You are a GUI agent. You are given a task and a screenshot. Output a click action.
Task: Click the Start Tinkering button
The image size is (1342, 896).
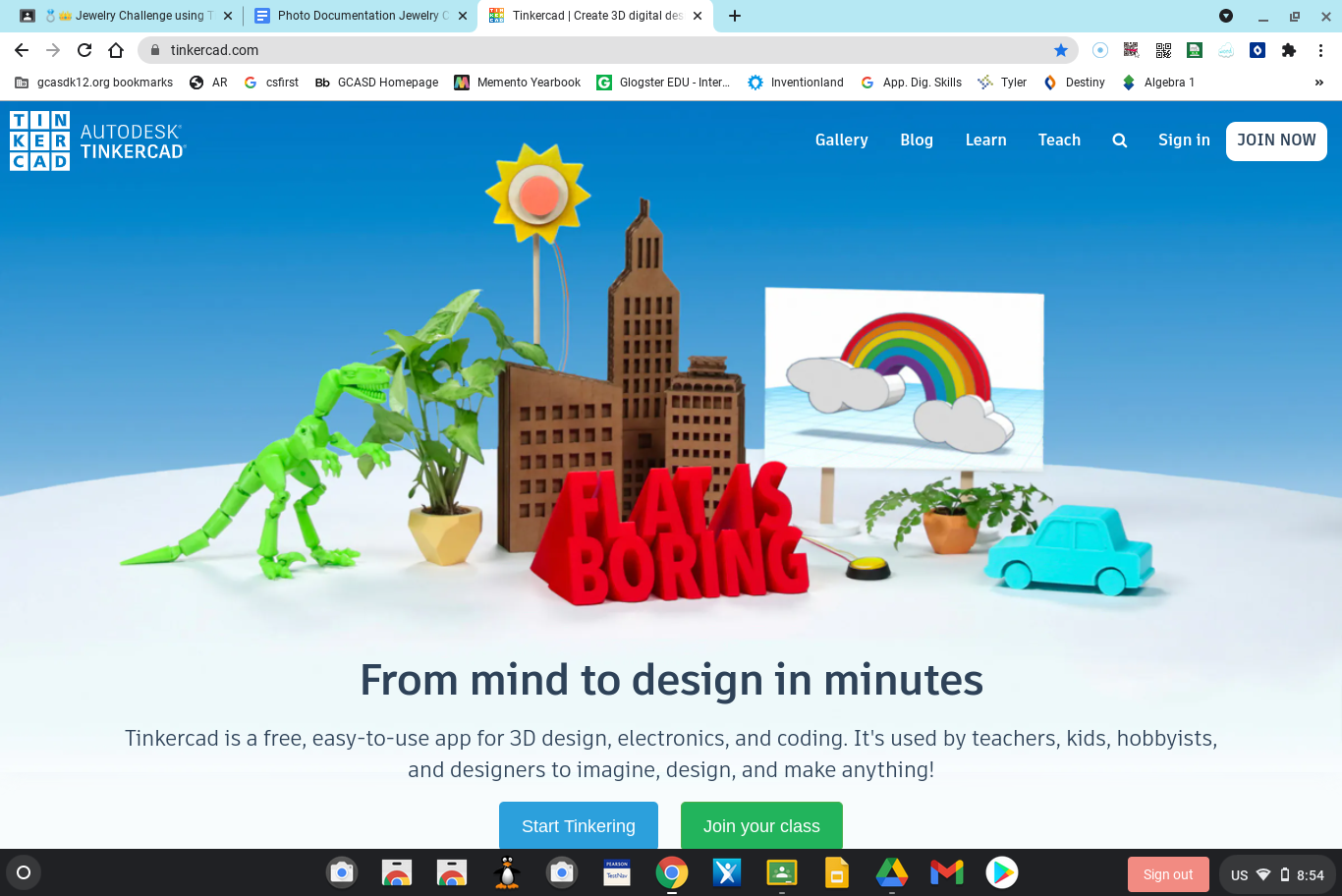579,825
